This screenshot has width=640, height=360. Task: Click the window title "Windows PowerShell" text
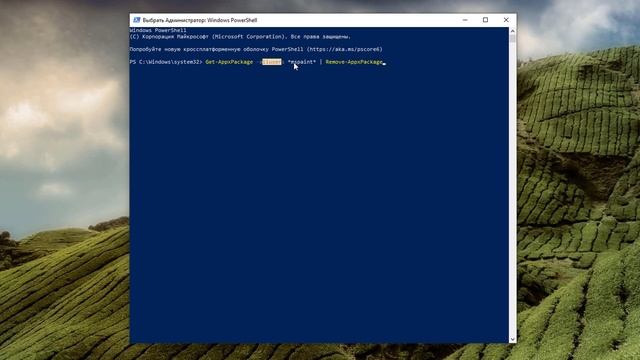232,20
